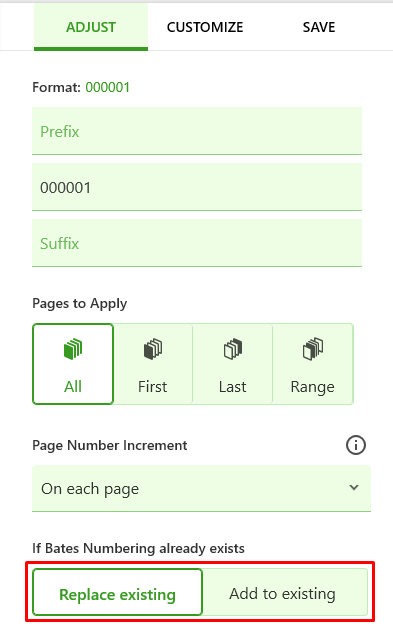The image size is (393, 627).
Task: Set numbering to a page Range
Action: (313, 364)
